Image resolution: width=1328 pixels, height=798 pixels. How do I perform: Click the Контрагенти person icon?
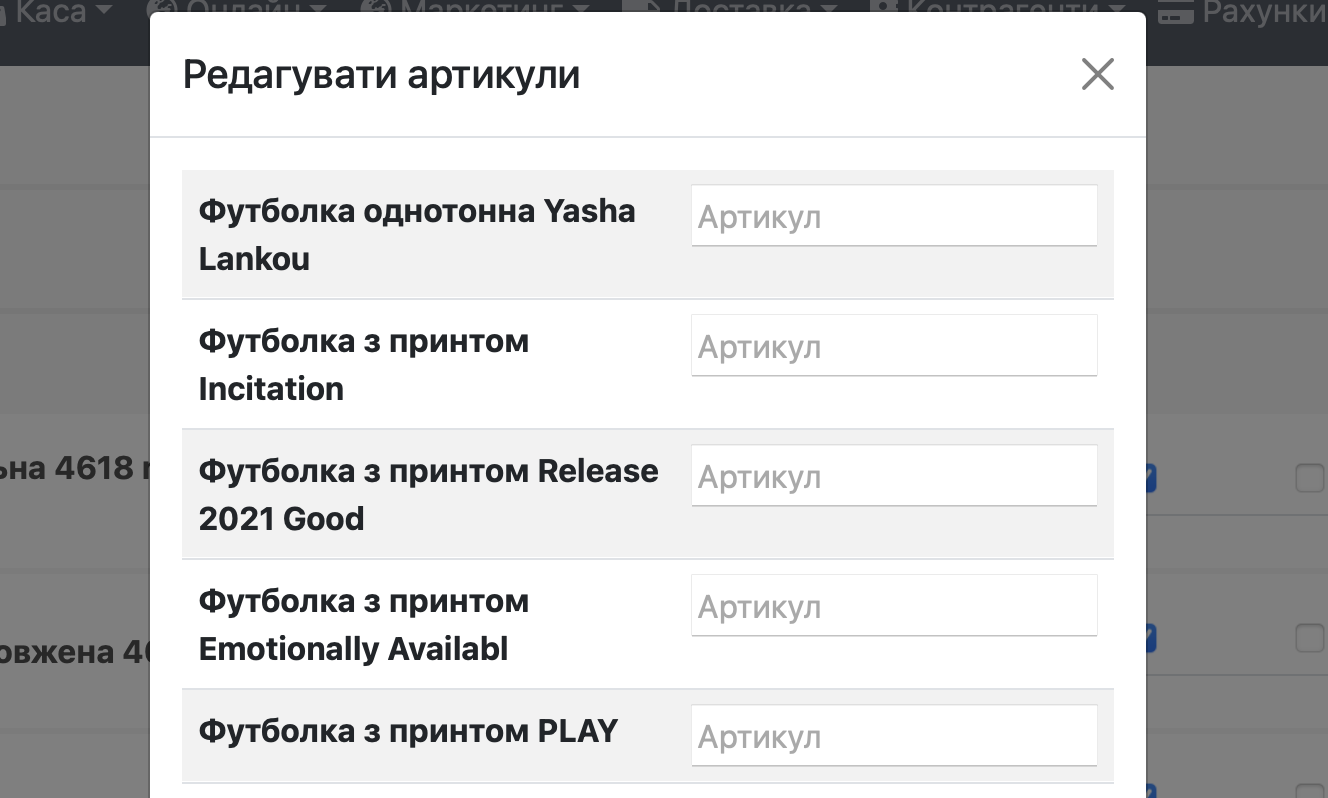pos(883,8)
